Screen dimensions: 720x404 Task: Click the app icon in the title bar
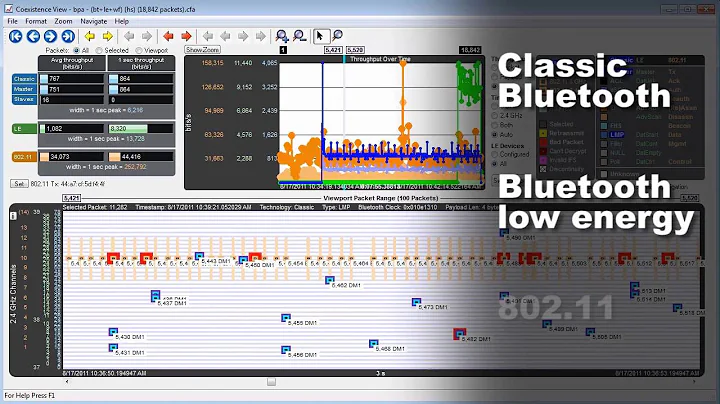point(8,9)
